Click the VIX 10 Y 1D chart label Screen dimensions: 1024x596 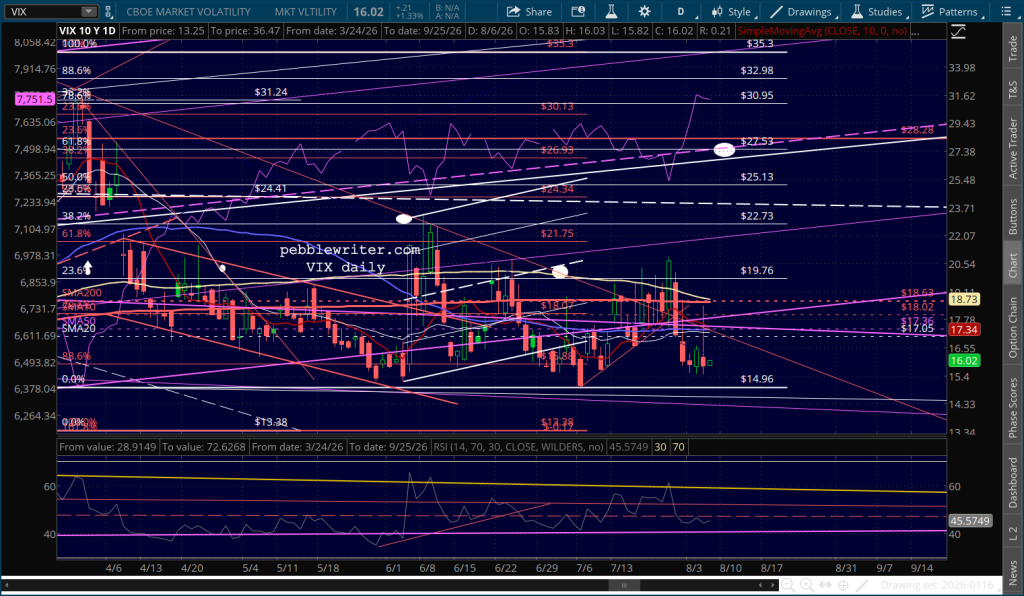coord(87,31)
